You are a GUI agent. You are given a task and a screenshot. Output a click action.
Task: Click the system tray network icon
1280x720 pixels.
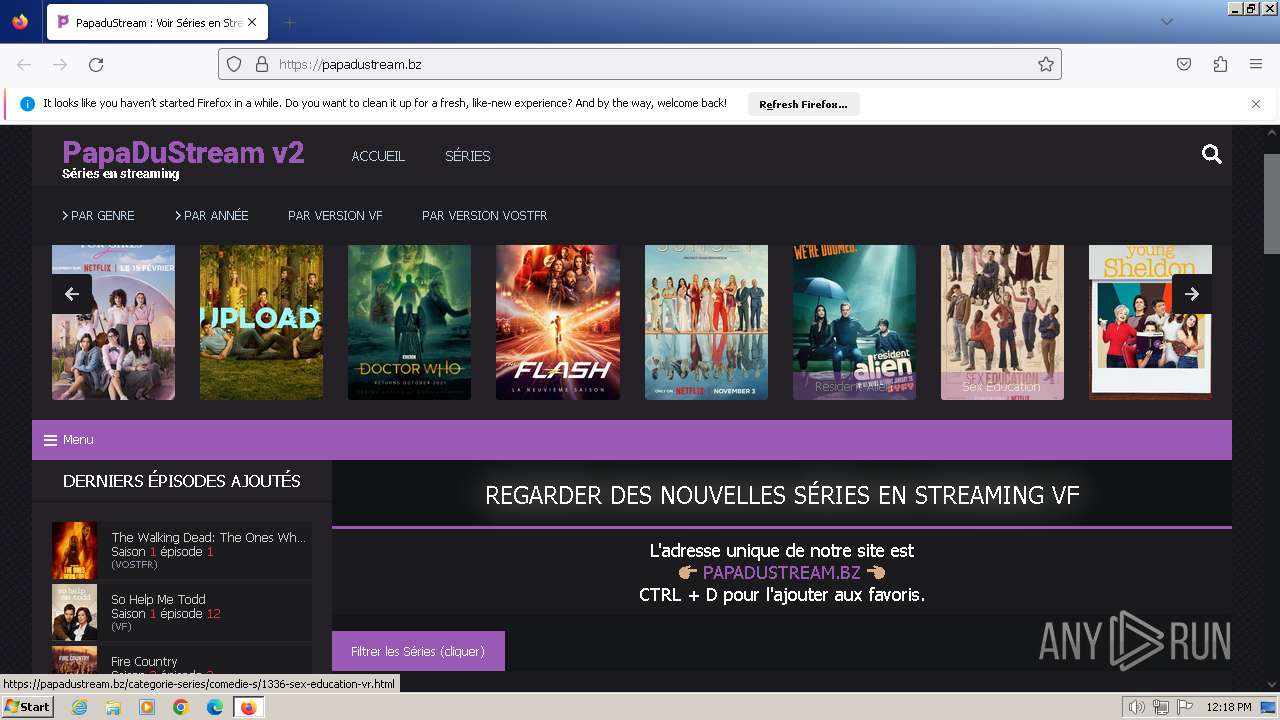click(x=1161, y=707)
